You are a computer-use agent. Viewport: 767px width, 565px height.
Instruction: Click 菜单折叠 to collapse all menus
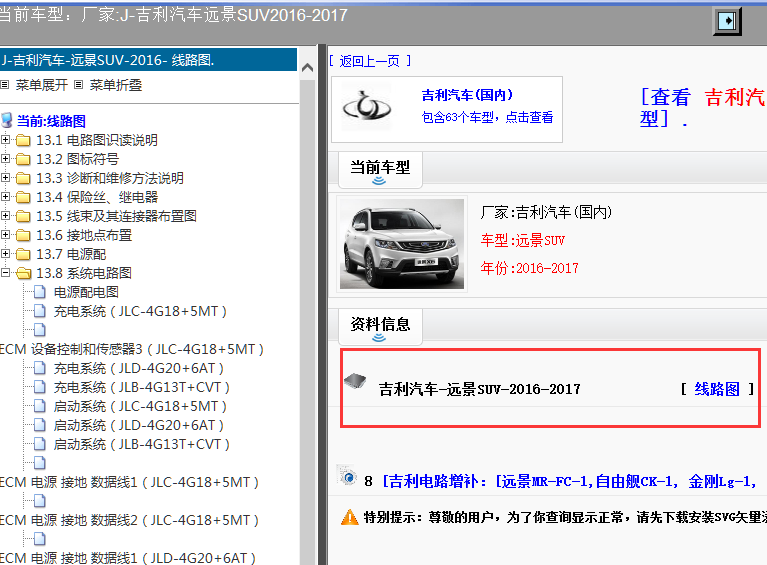[x=115, y=85]
